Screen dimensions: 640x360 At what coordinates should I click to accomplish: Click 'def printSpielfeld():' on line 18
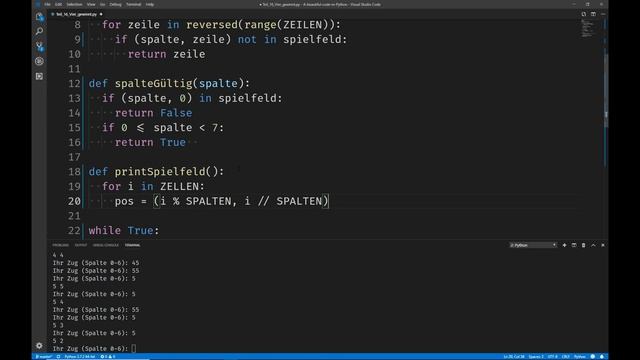click(x=156, y=172)
